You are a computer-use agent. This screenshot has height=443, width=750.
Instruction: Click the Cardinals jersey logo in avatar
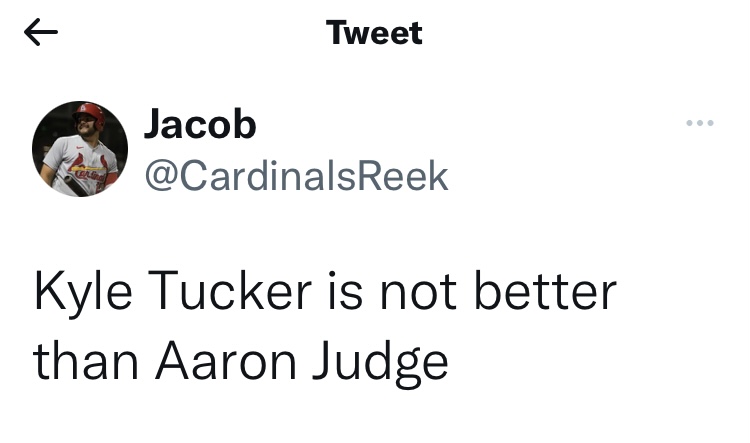pyautogui.click(x=87, y=169)
